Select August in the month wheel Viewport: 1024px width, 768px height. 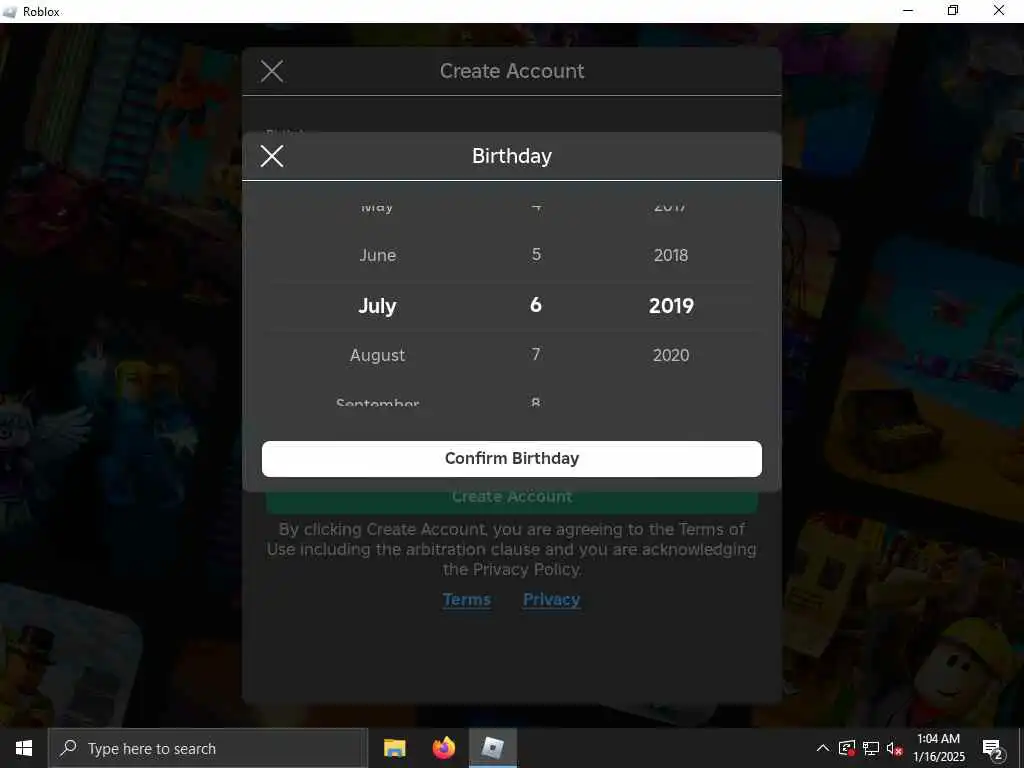tap(377, 355)
